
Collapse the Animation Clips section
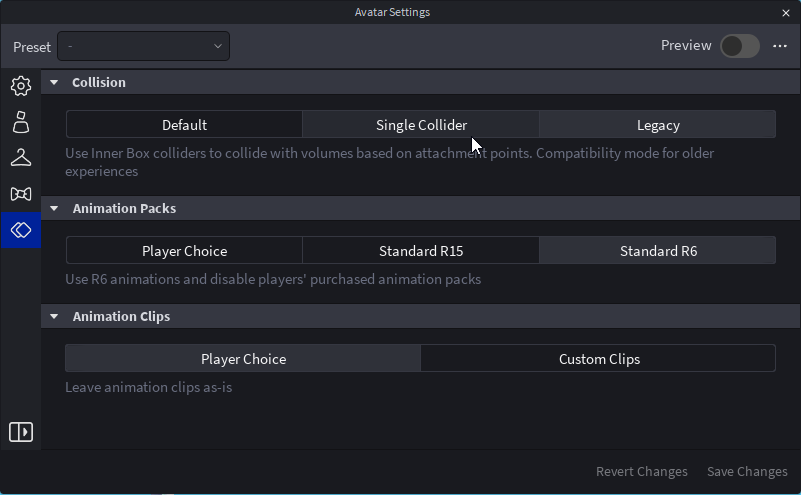[x=54, y=317]
